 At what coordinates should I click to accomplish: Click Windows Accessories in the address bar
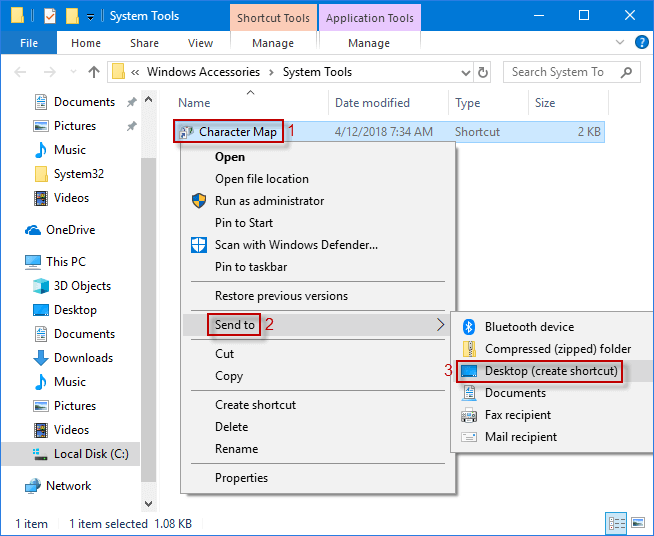coord(203,72)
